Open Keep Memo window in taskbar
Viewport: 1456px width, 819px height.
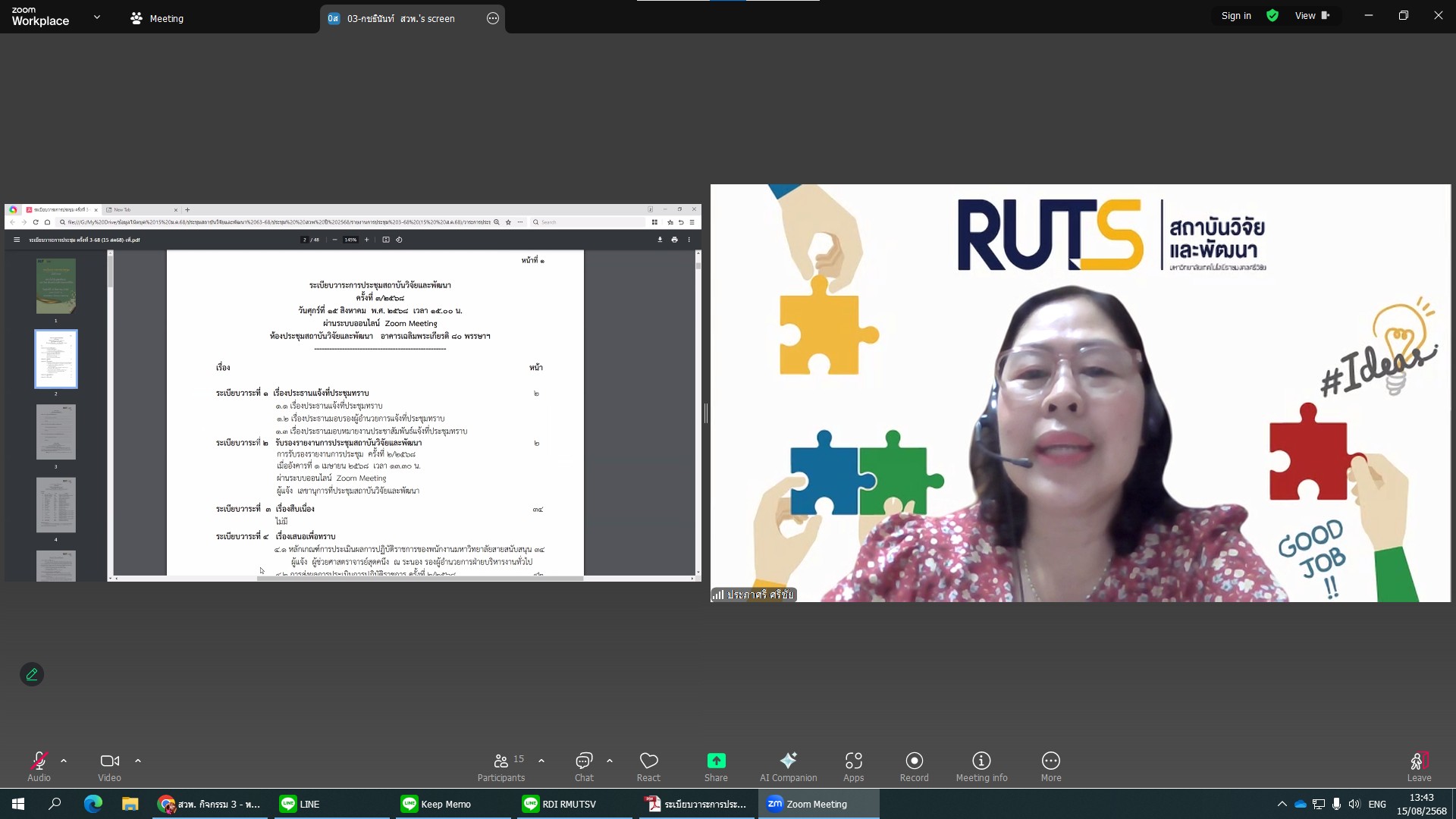coord(452,804)
